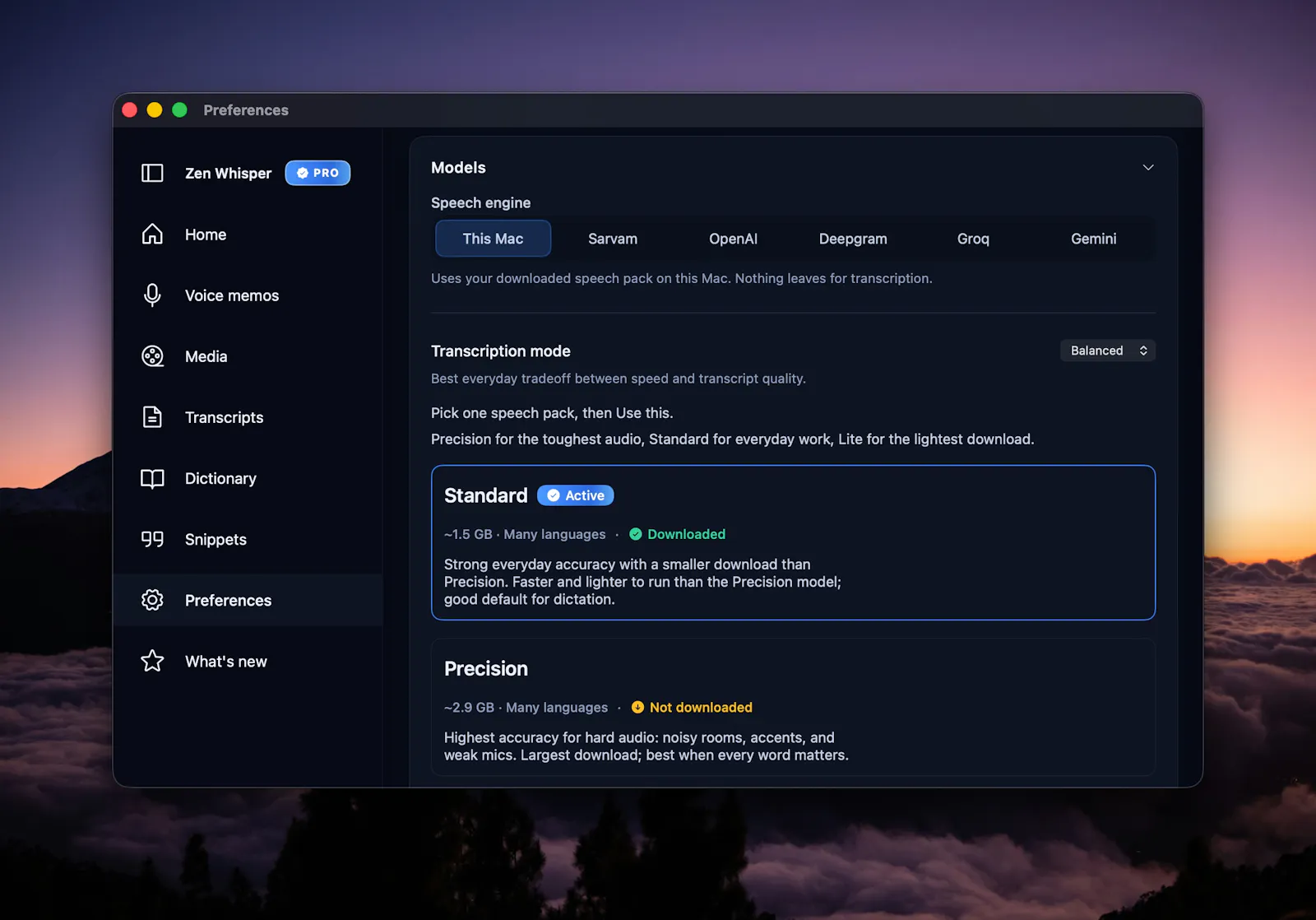The width and height of the screenshot is (1316, 920).
Task: Go to Voice memos
Action: [248, 295]
